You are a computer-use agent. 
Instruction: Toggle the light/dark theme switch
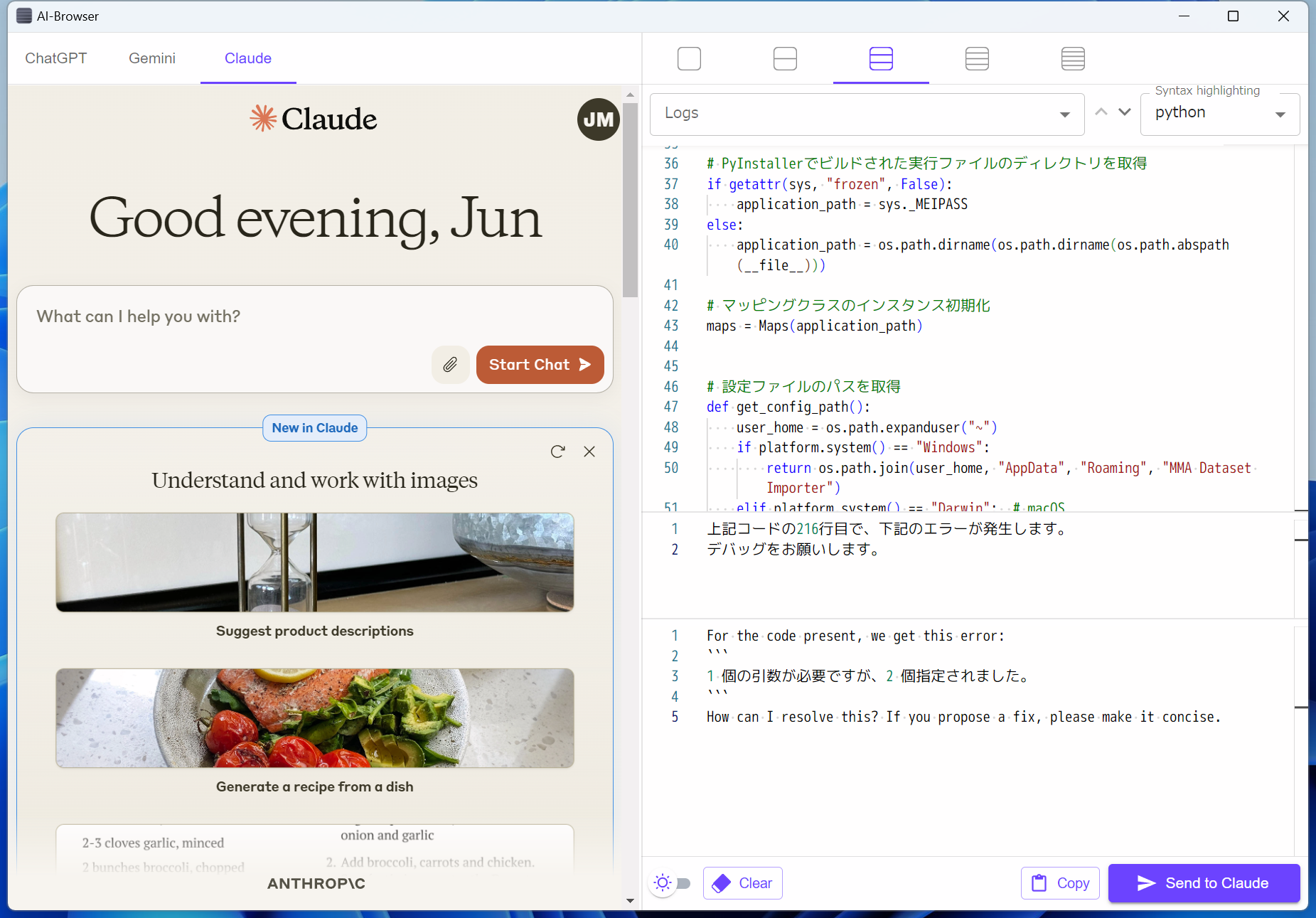pos(672,883)
